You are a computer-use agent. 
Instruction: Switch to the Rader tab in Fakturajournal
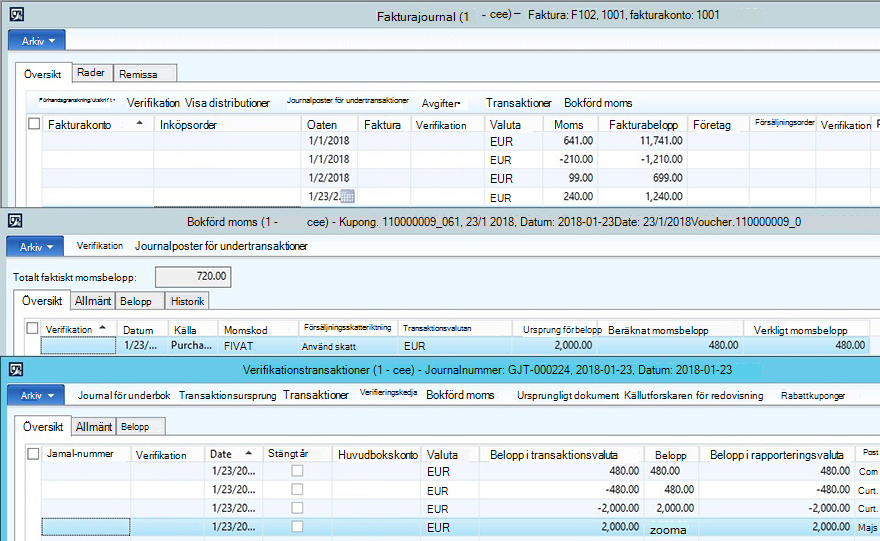tap(91, 73)
